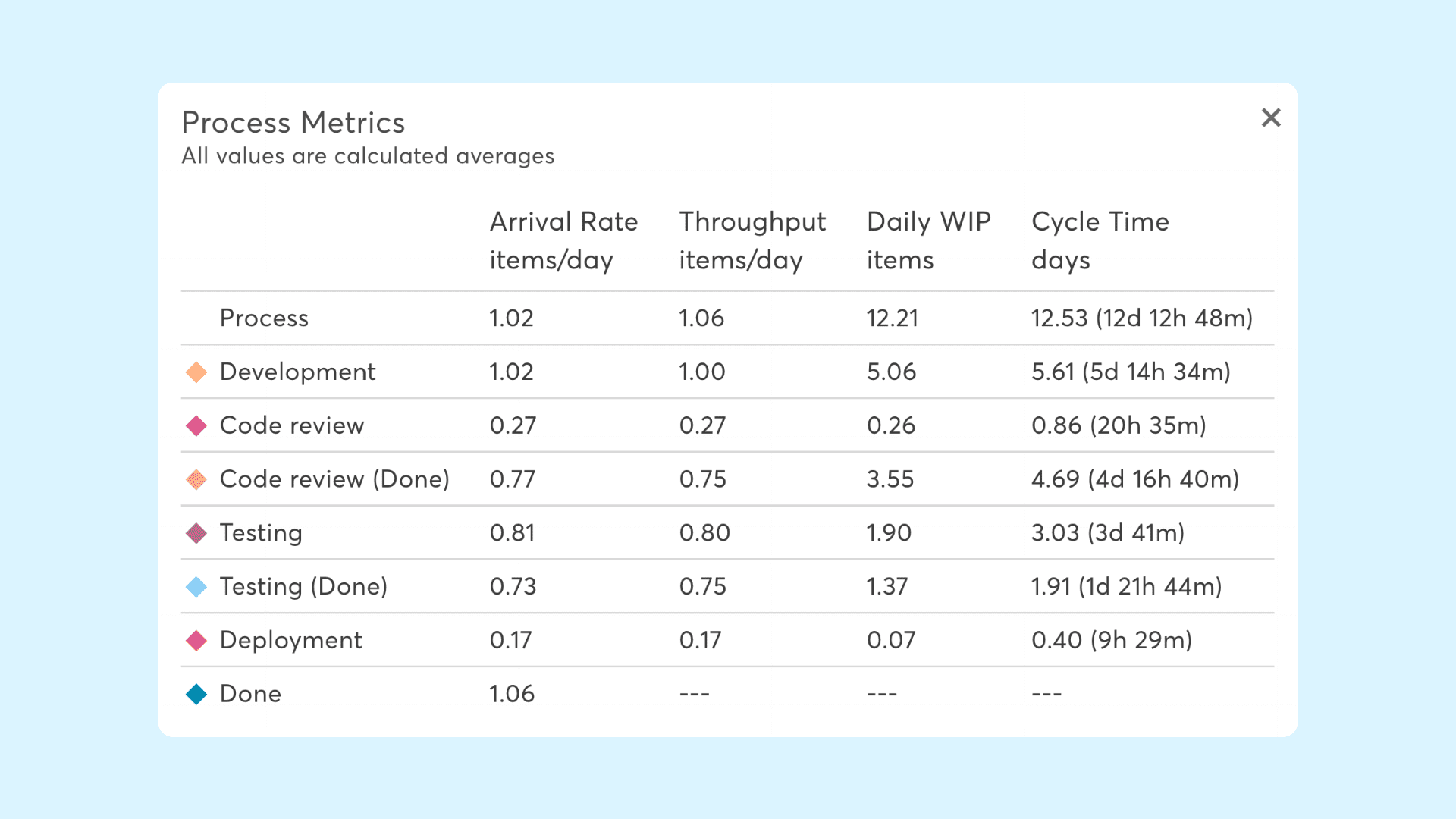The width and height of the screenshot is (1456, 819).
Task: Click the teal Done diamond icon
Action: point(196,694)
